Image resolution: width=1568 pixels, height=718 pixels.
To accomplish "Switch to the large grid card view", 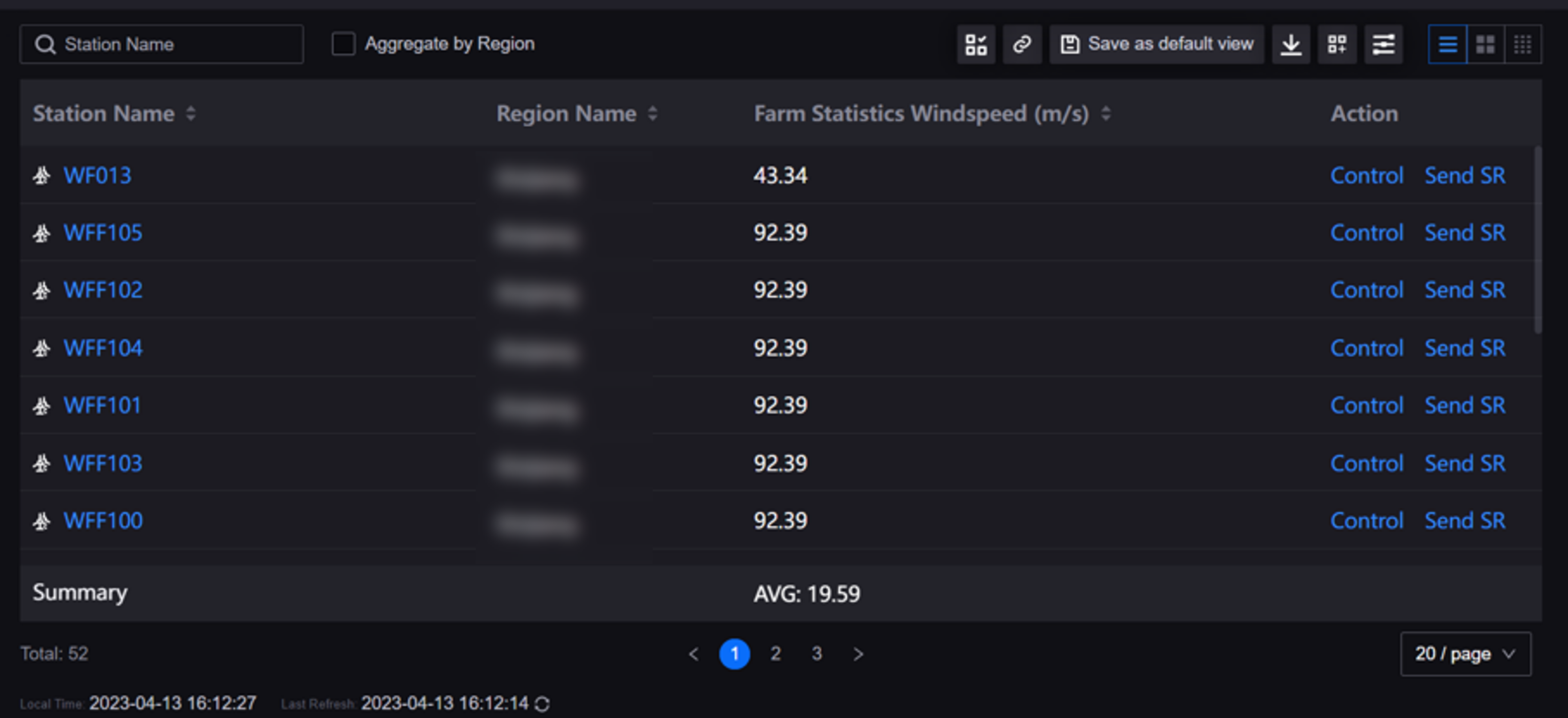I will 1485,44.
